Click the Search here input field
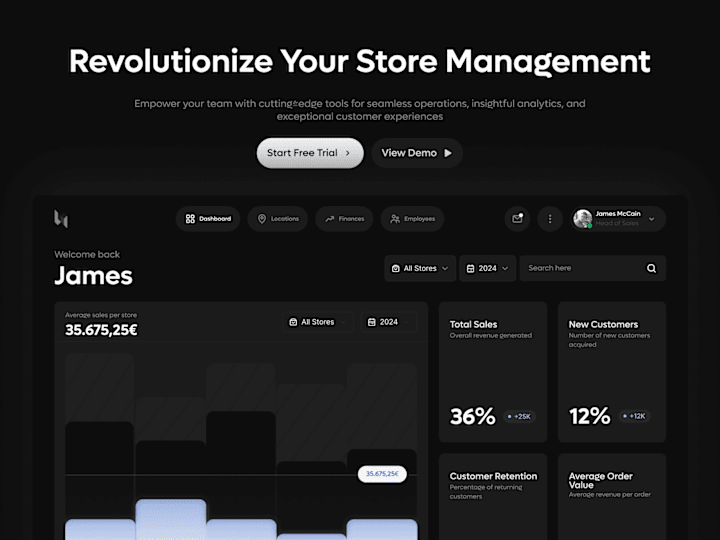 pos(593,268)
